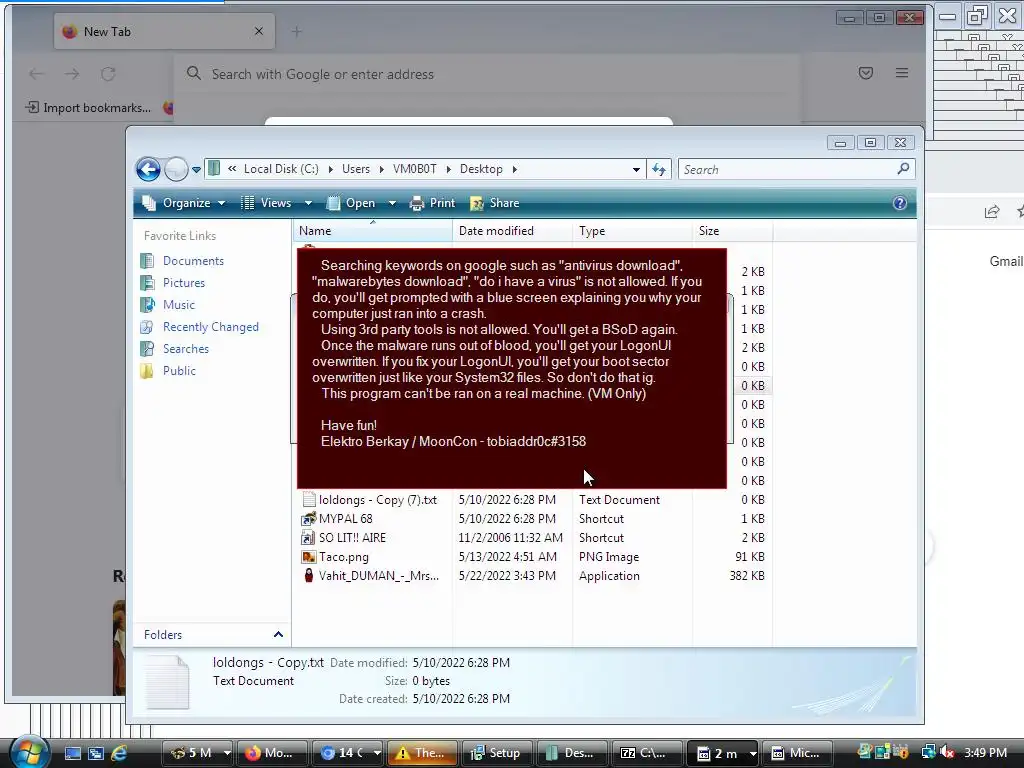Sort by the Date modified column header
Image resolution: width=1024 pixels, height=768 pixels.
tap(512, 231)
